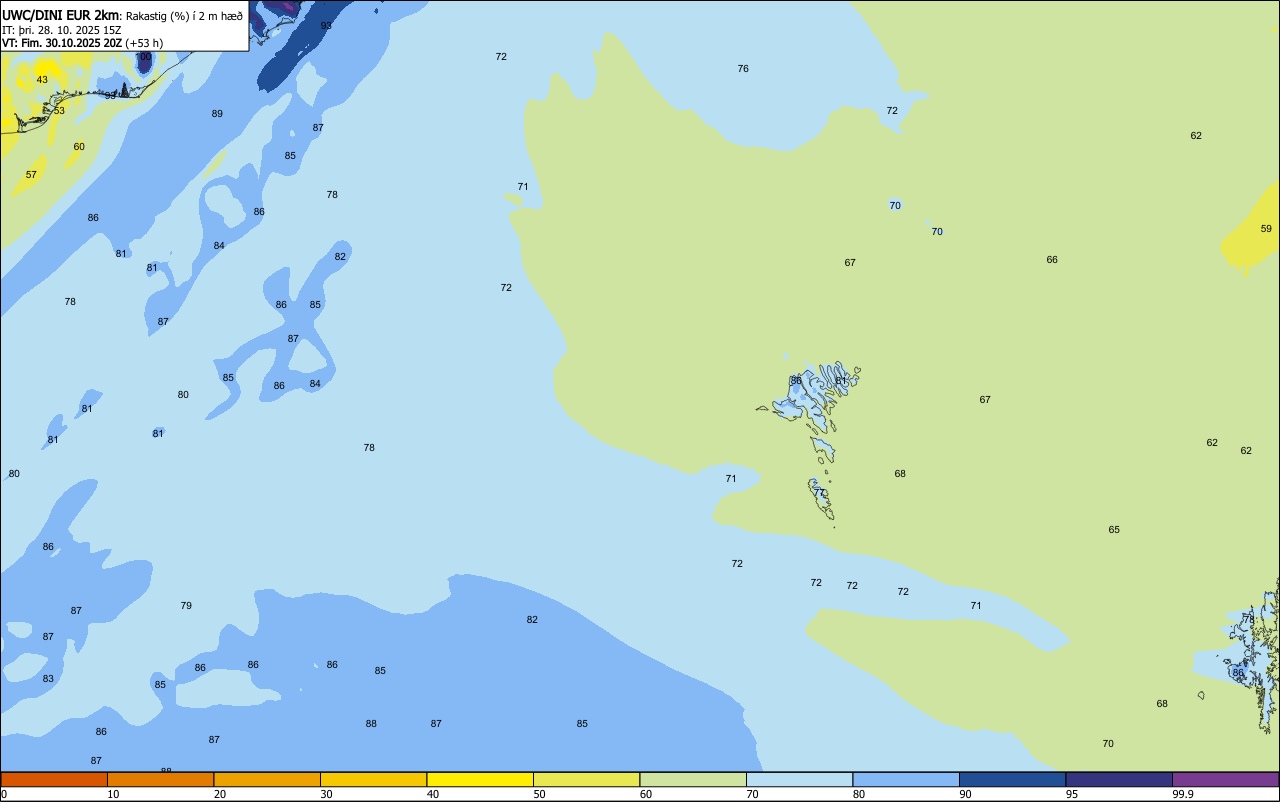1280x802 pixels.
Task: Click the 30–40 gold legend color band
Action: (373, 779)
